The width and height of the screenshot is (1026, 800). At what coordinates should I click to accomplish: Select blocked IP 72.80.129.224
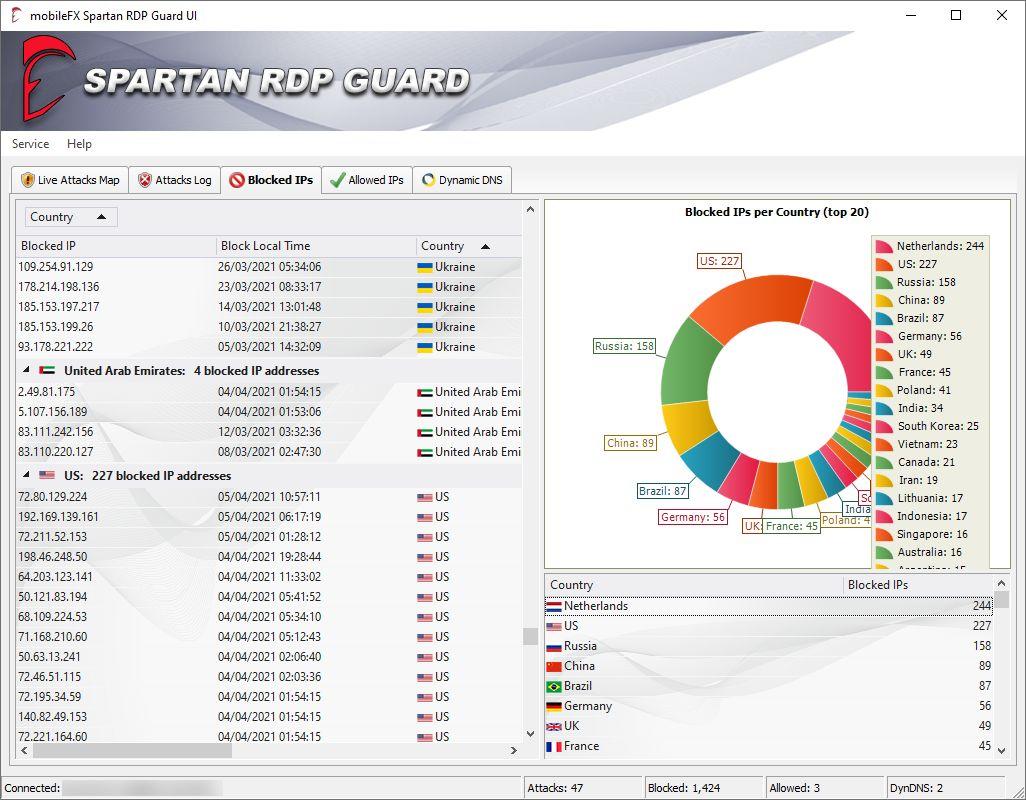(52, 497)
